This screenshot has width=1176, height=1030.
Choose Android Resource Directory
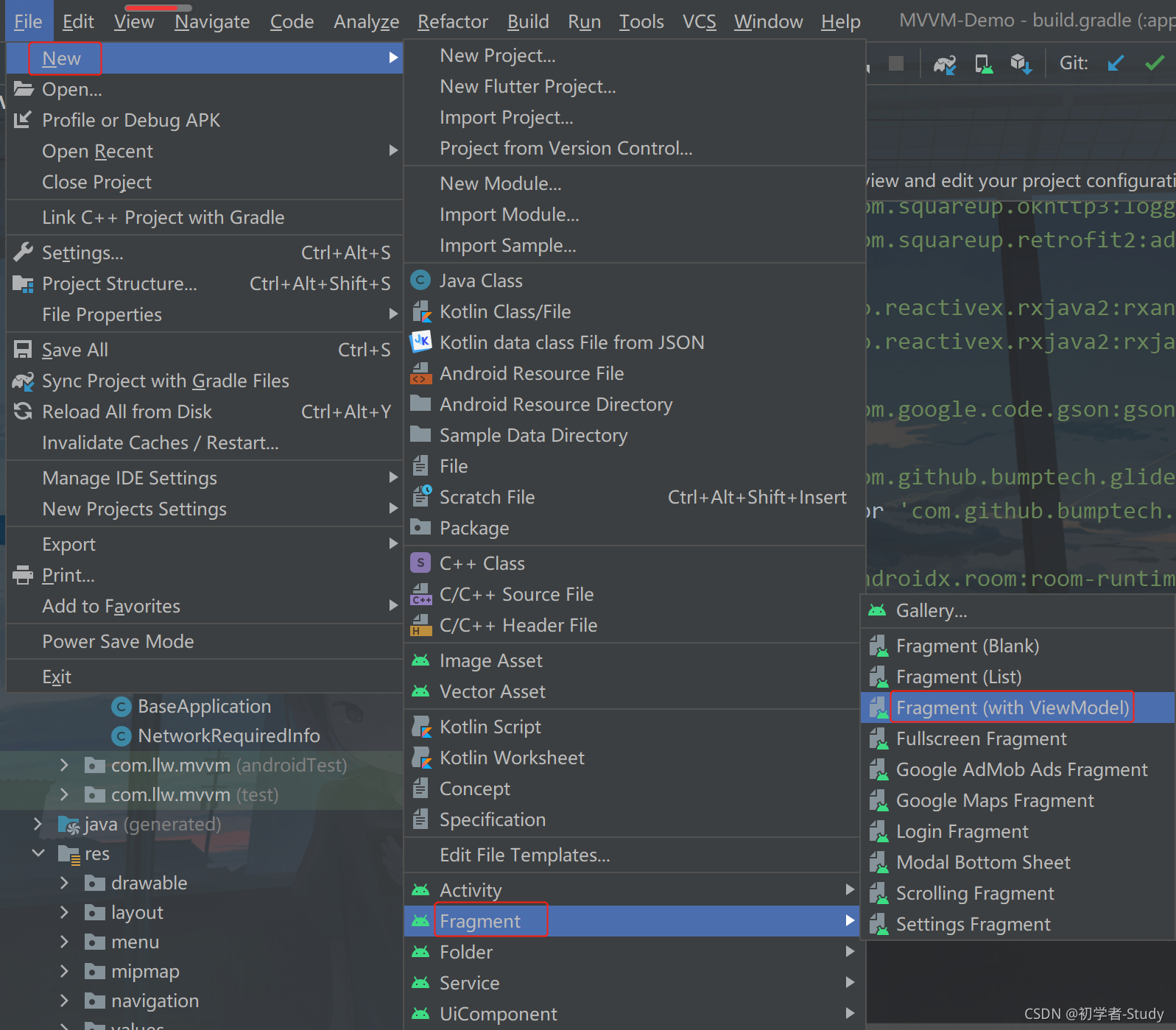[x=635, y=404]
